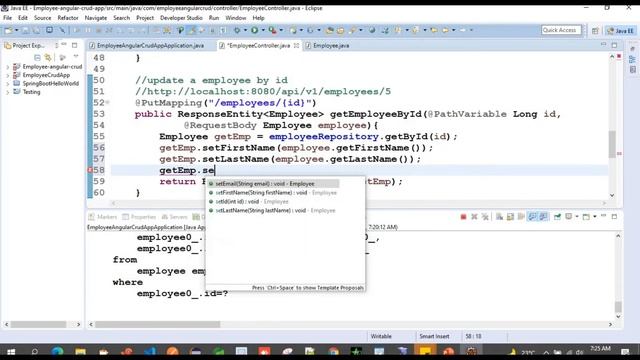Click the Remove Launch icon in console
The width and height of the screenshot is (640, 360).
(474, 217)
